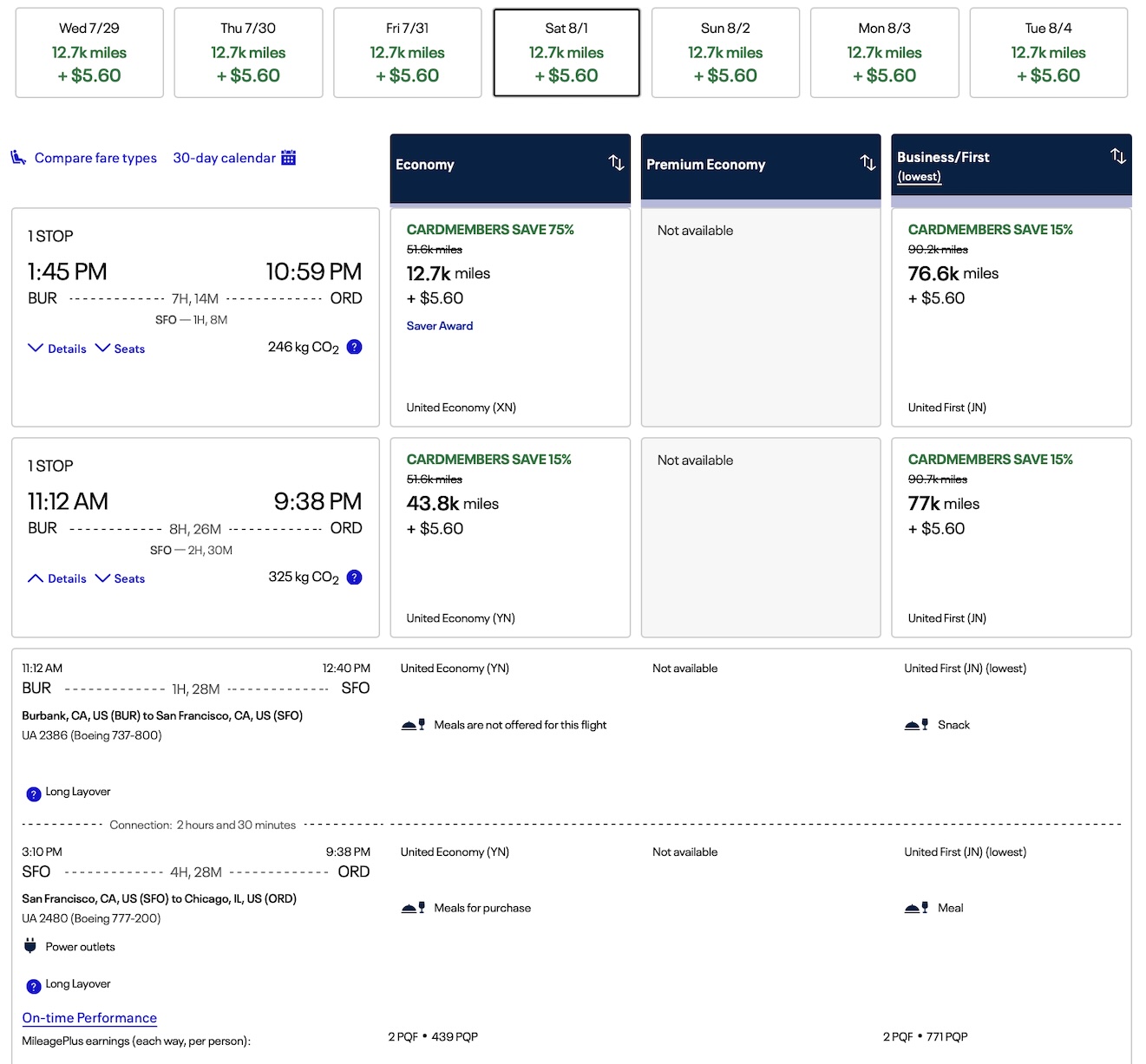The height and width of the screenshot is (1064, 1146).
Task: Open the On-time Performance link
Action: pyautogui.click(x=89, y=1018)
